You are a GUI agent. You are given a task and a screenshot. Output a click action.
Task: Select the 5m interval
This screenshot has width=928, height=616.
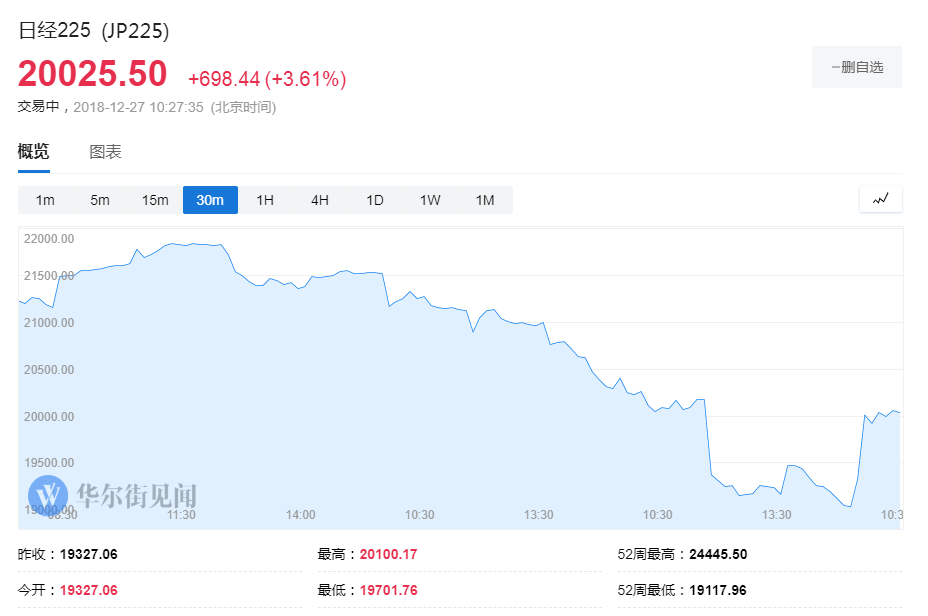point(100,200)
